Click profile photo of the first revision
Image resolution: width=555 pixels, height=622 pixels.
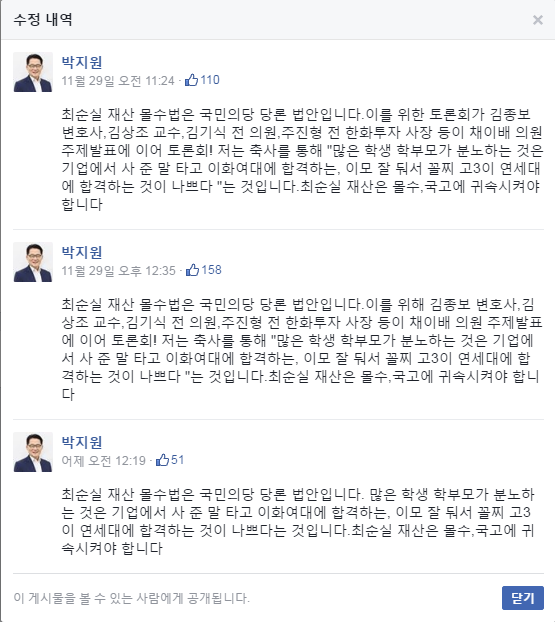[33, 72]
